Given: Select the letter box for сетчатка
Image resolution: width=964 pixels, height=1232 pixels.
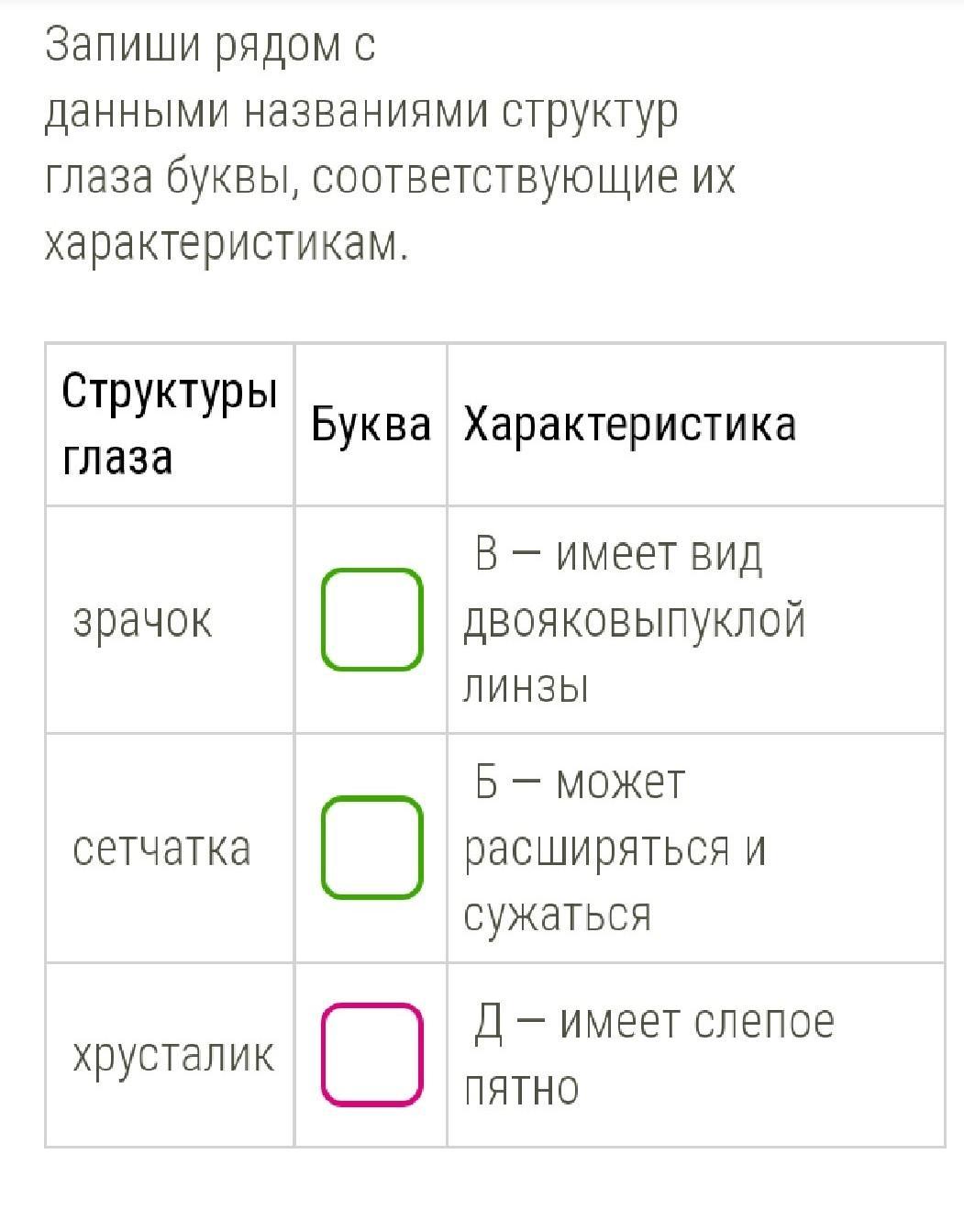Looking at the screenshot, I should (371, 846).
